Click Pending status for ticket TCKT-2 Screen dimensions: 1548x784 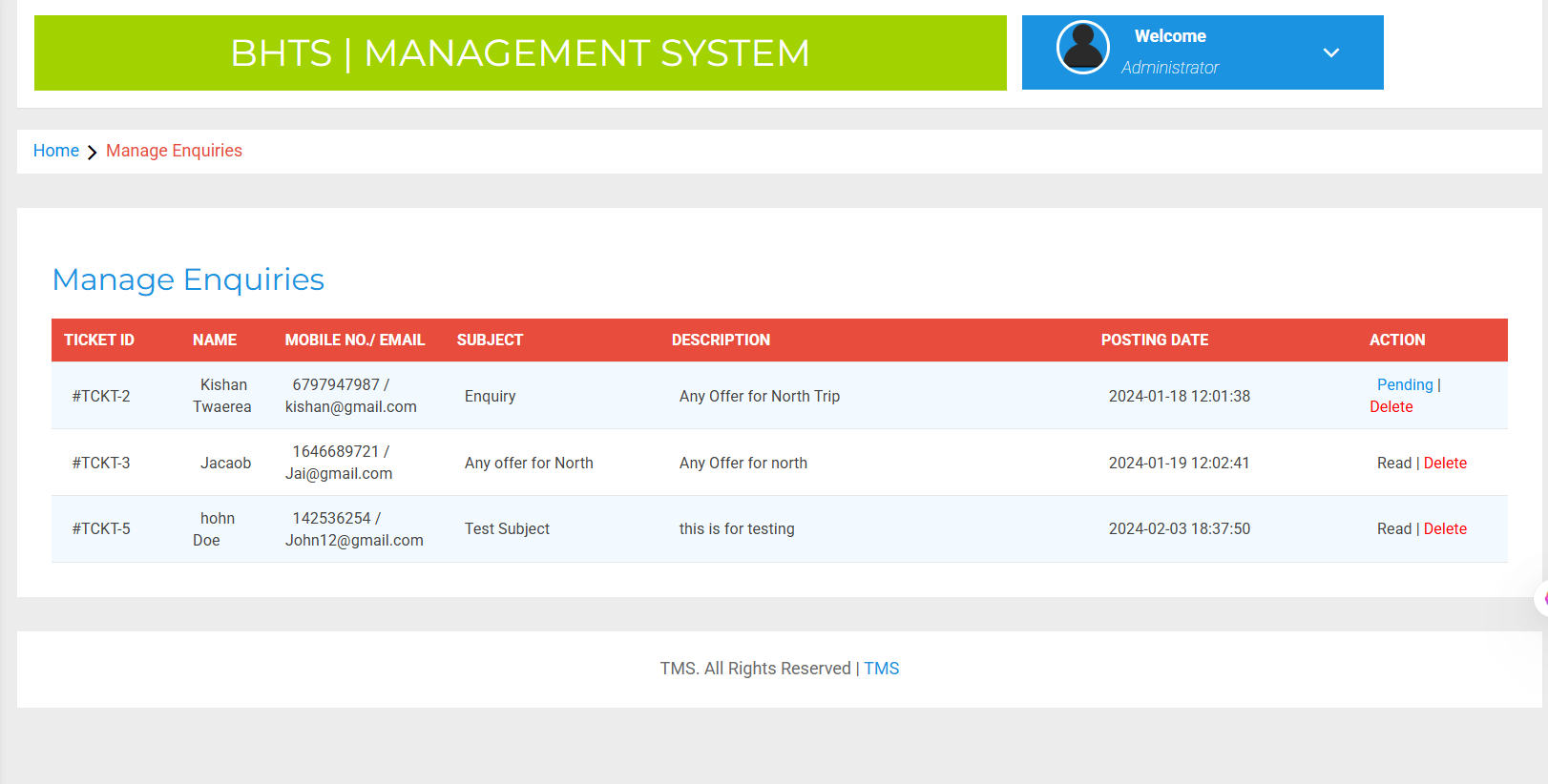pos(1405,384)
